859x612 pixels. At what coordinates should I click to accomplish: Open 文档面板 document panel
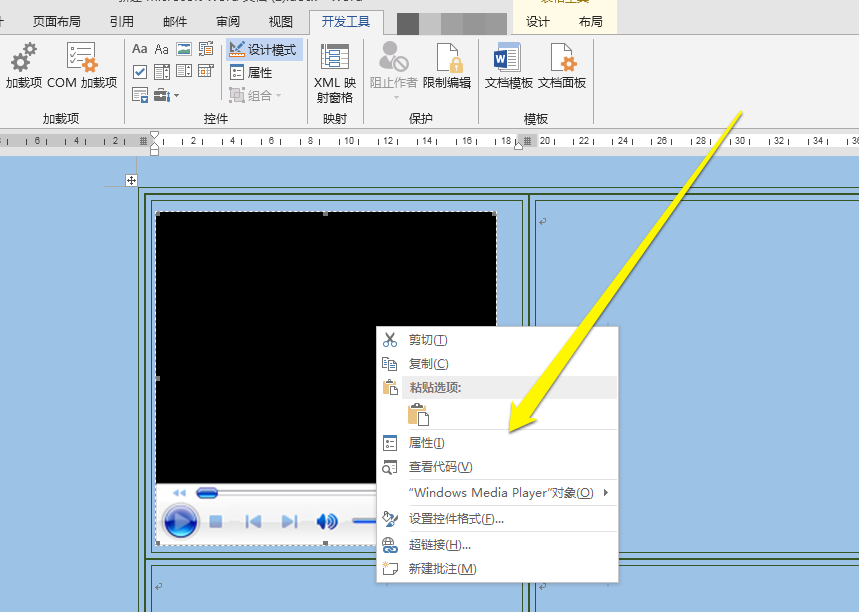[x=562, y=66]
